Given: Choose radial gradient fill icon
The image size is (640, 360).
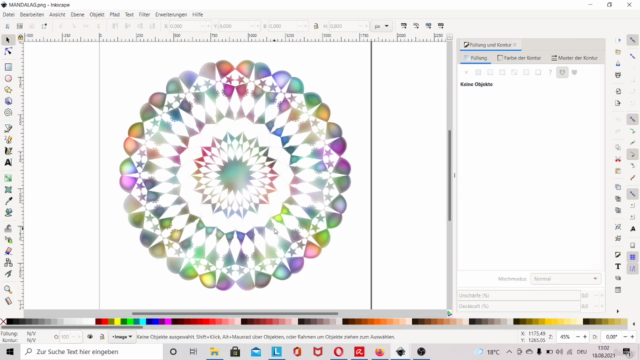Looking at the screenshot, I should (502, 72).
